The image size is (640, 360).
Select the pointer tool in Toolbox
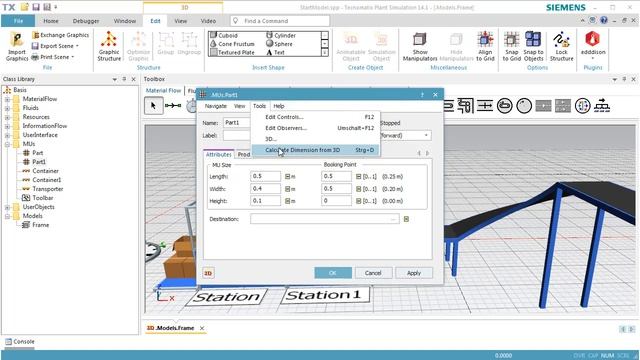pos(153,106)
